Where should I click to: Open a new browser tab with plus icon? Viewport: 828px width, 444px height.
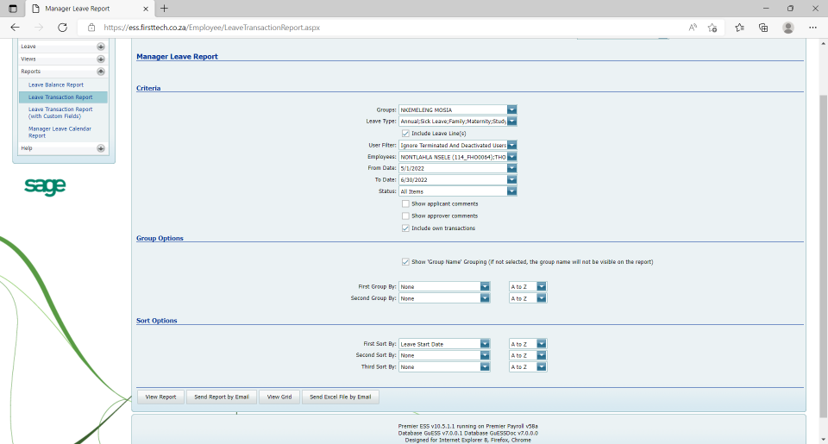pyautogui.click(x=164, y=8)
